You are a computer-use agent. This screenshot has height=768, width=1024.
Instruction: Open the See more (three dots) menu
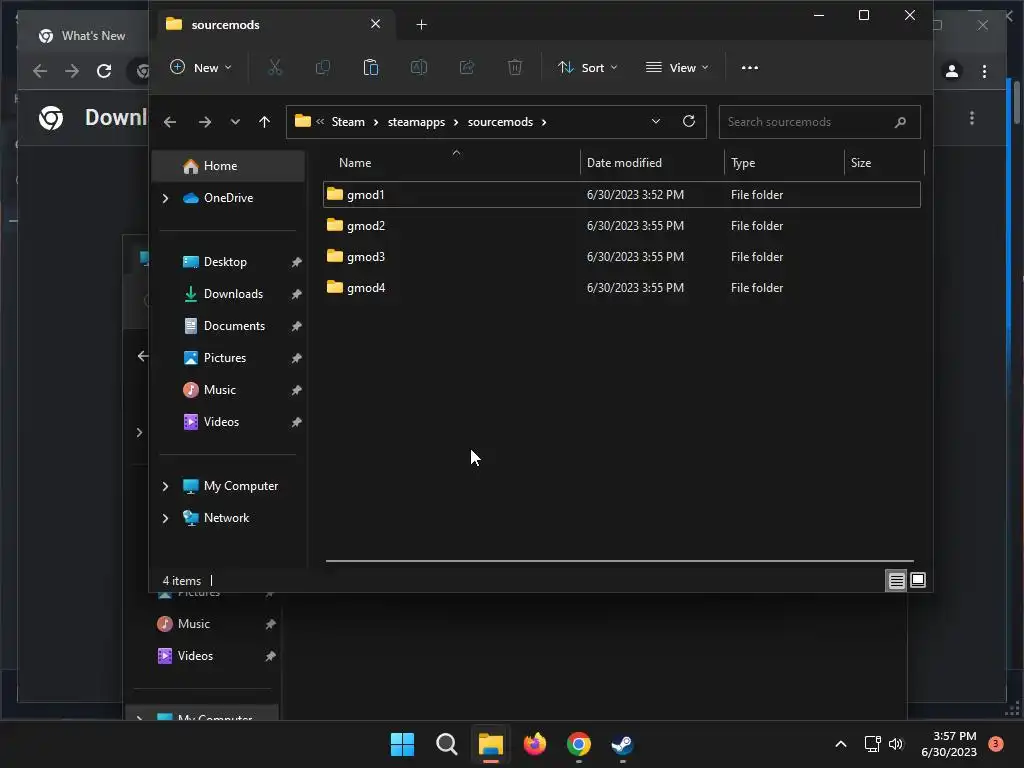750,67
